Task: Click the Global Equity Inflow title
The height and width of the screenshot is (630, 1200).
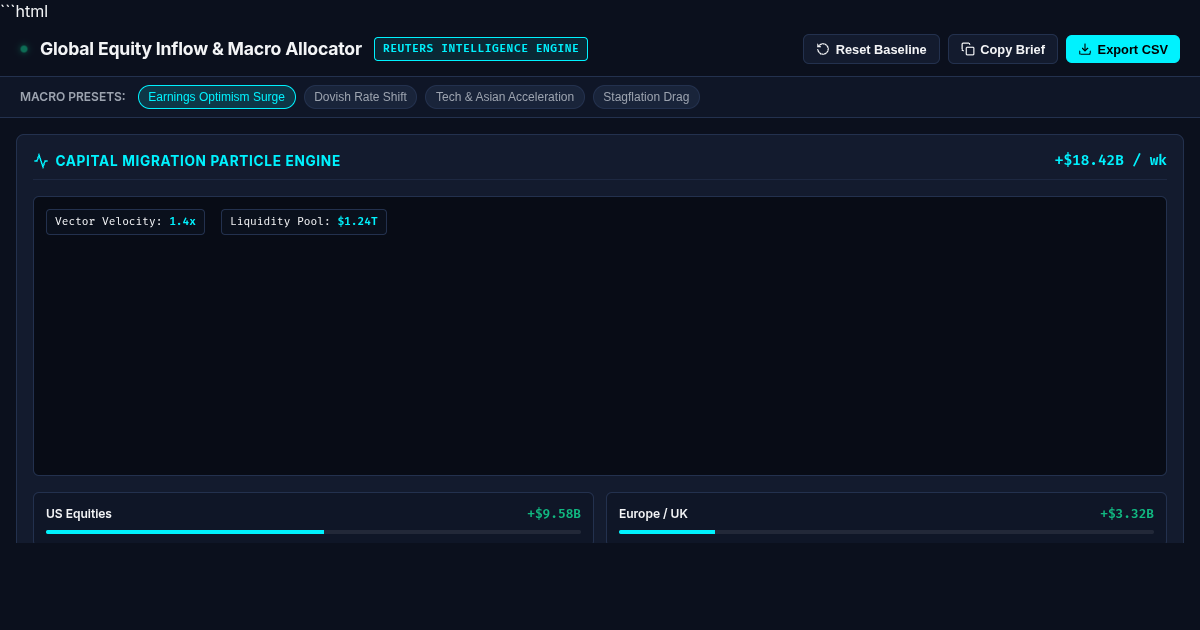Action: [201, 49]
